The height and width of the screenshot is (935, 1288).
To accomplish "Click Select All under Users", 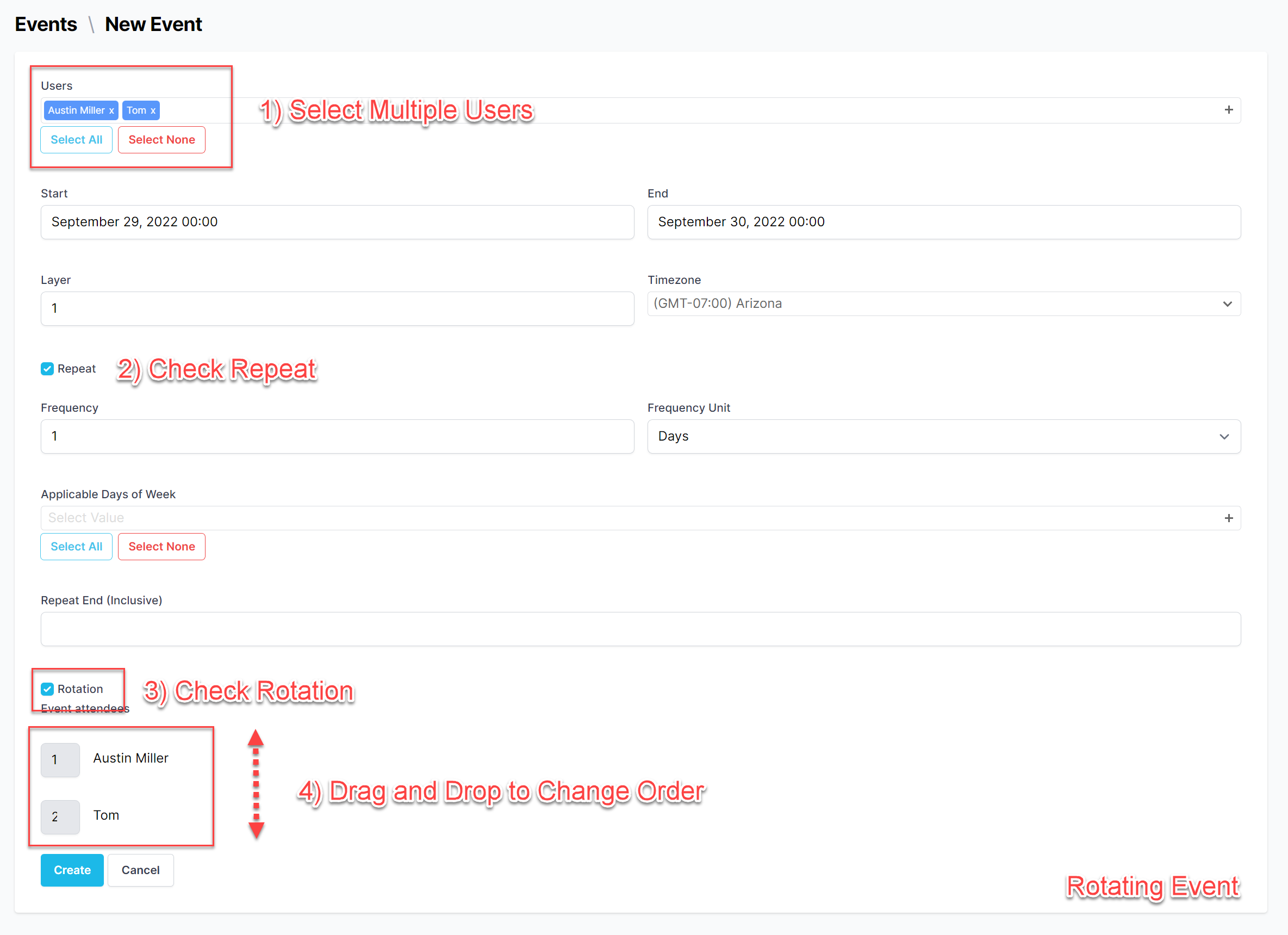I will 77,140.
